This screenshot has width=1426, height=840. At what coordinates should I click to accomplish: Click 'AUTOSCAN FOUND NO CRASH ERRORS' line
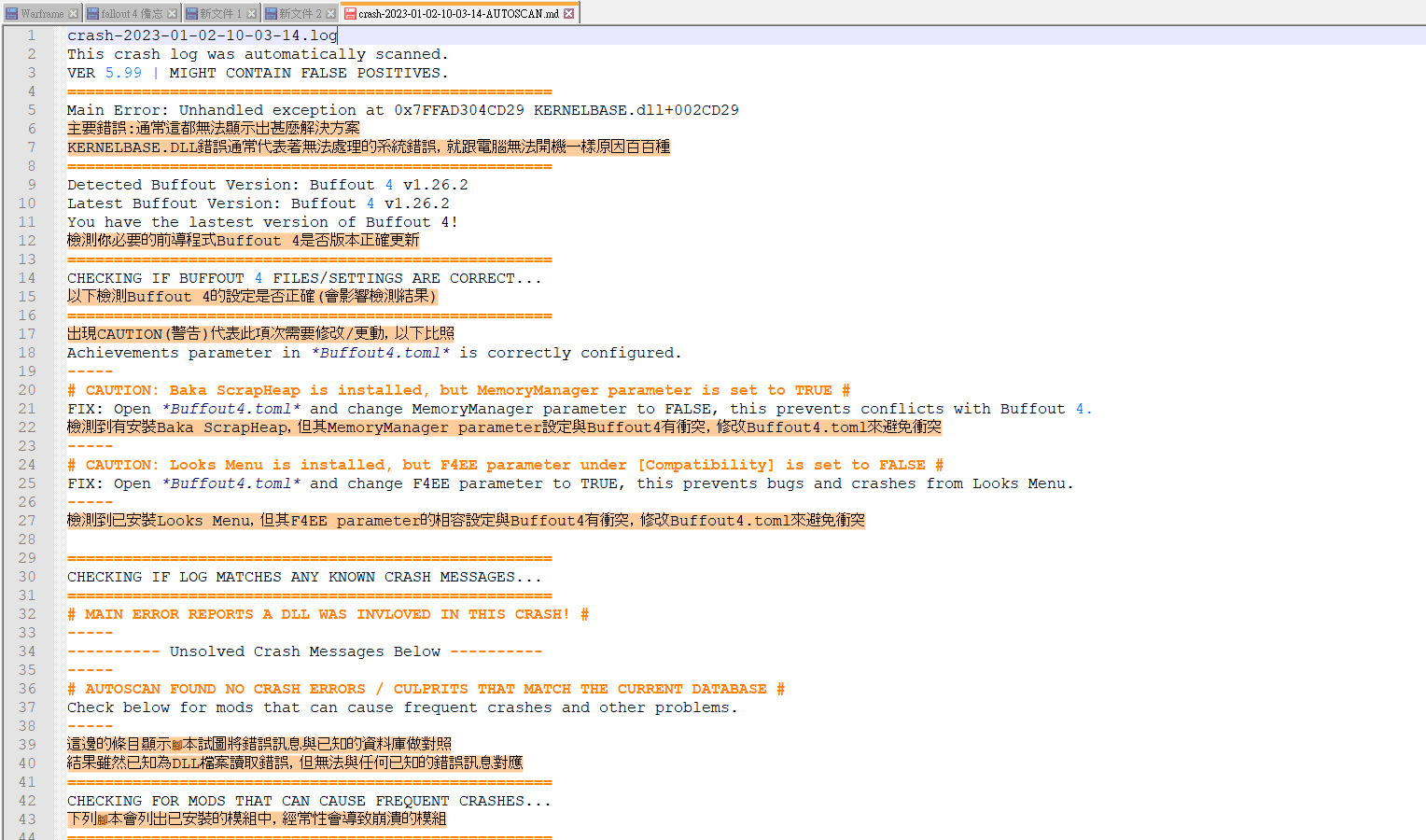point(426,689)
